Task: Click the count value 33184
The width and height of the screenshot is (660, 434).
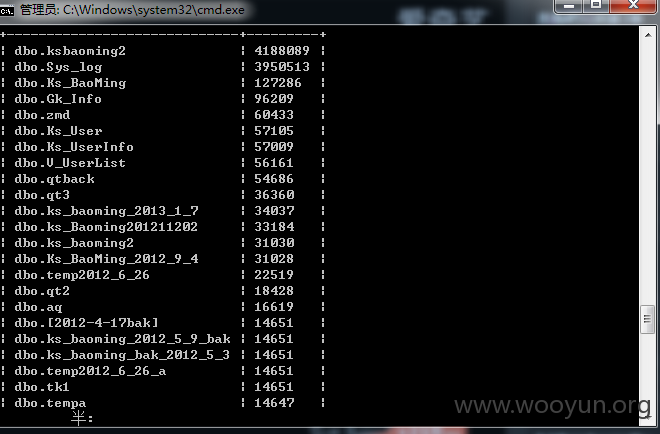Action: coord(274,227)
